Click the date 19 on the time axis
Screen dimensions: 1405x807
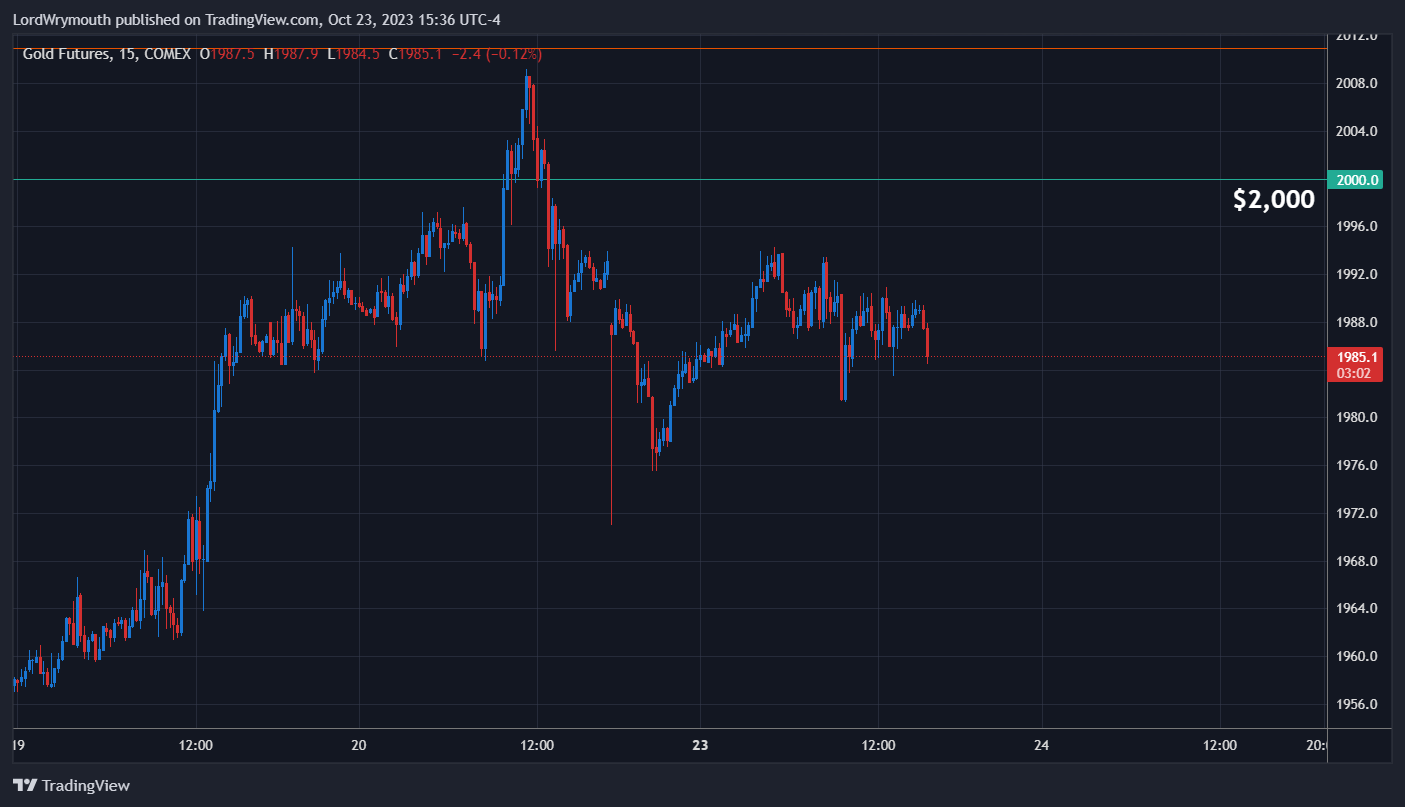point(18,745)
